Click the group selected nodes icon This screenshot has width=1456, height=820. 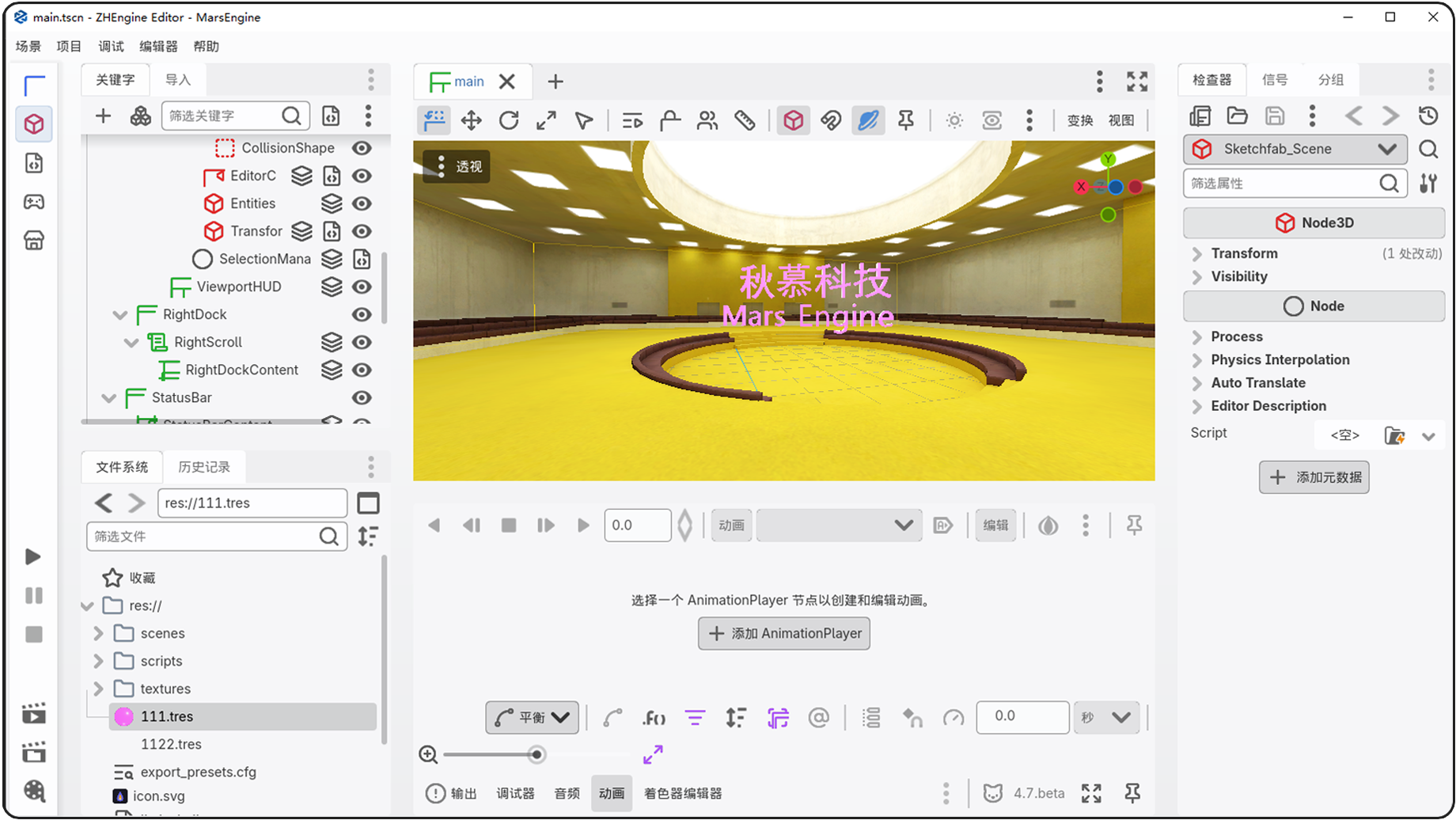point(707,120)
